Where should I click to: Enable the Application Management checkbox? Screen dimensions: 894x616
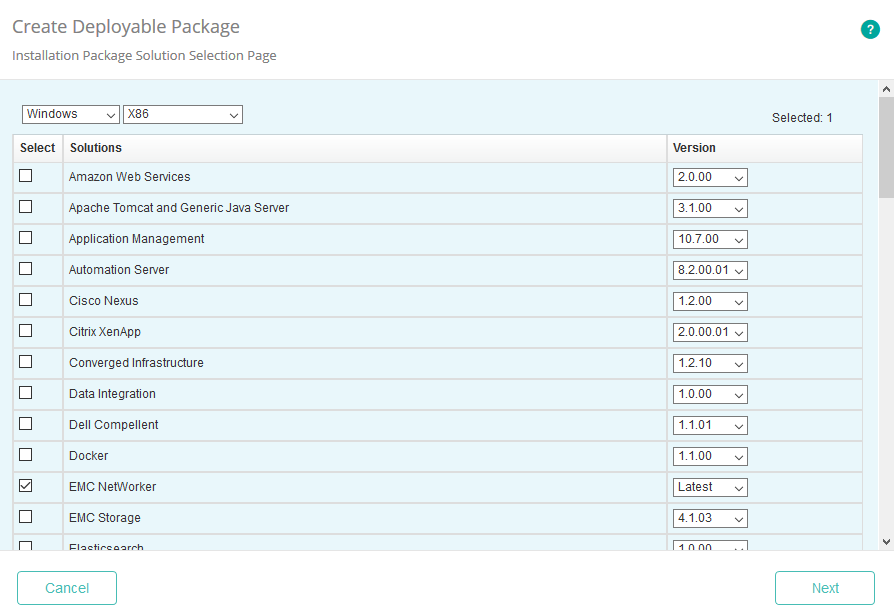pyautogui.click(x=25, y=237)
